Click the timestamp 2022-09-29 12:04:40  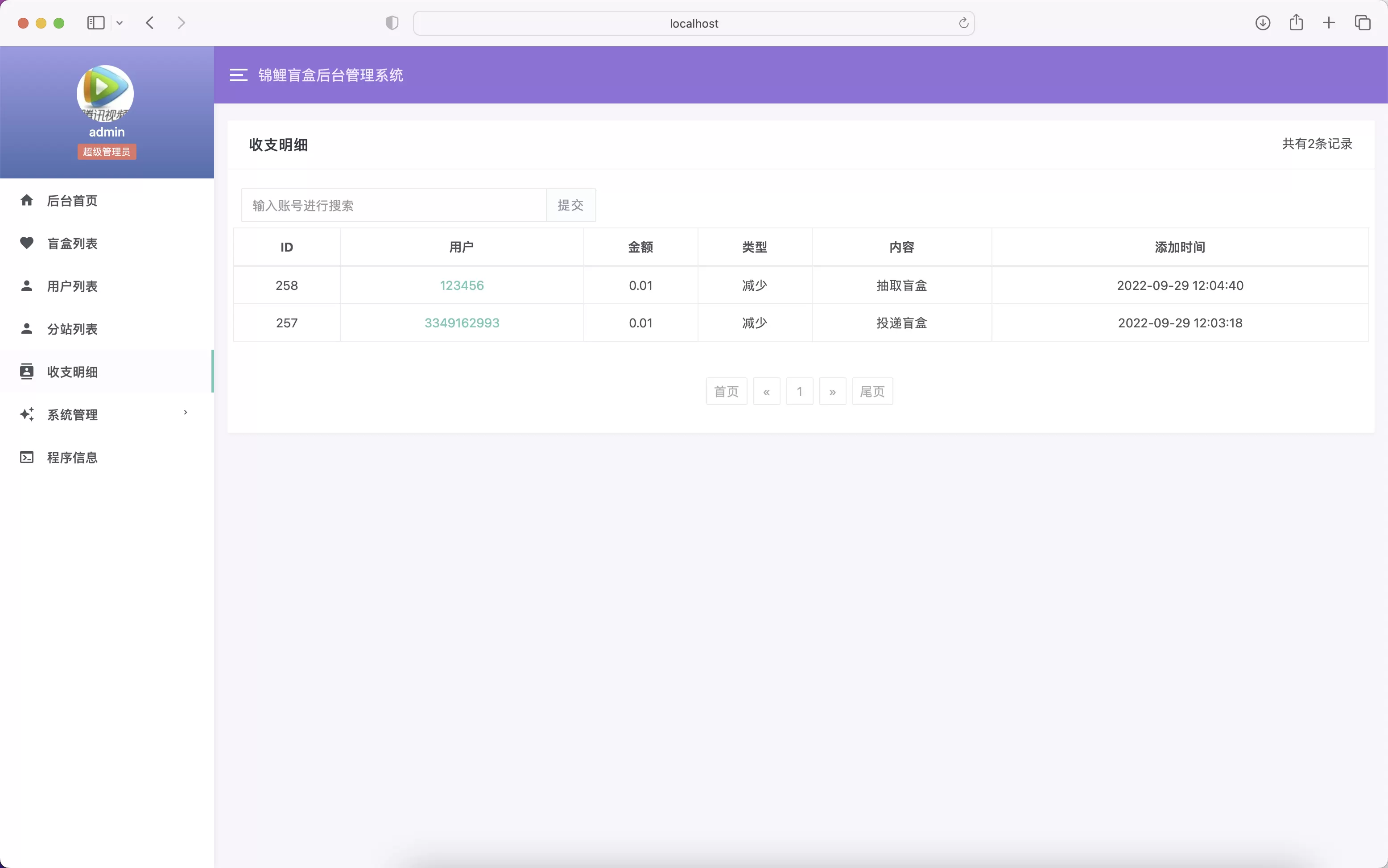(x=1180, y=285)
